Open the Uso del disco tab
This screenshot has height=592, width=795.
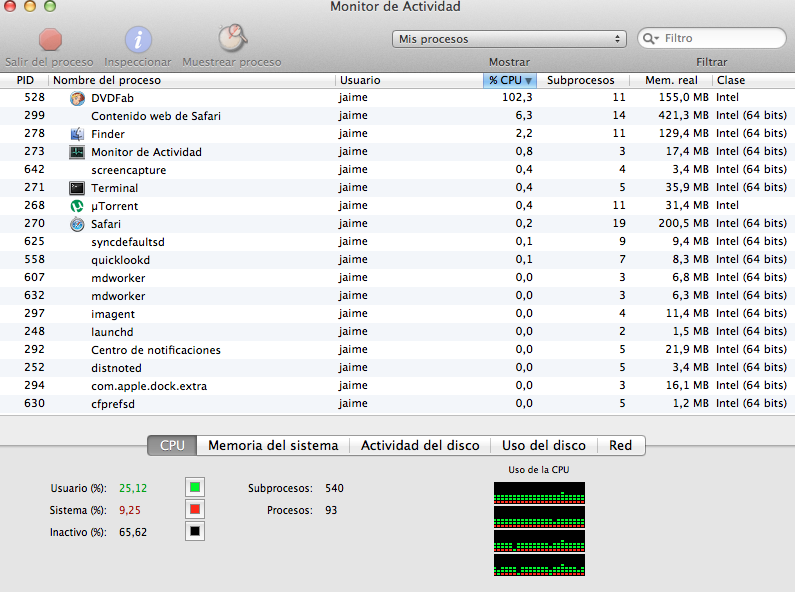point(544,446)
